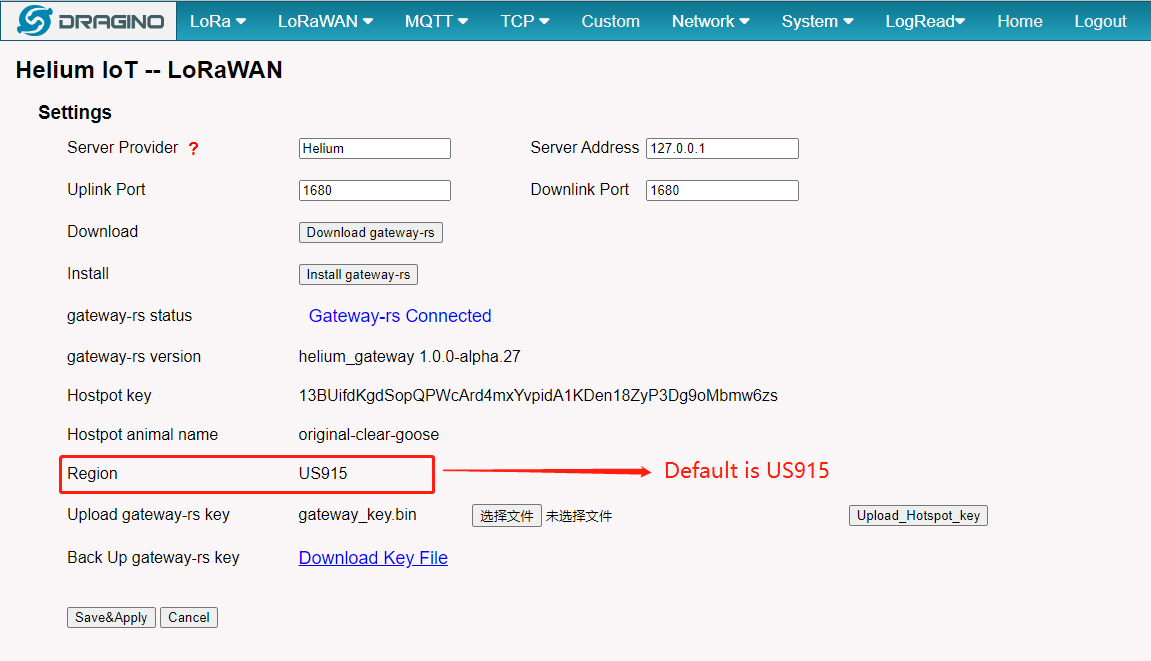1151x661 pixels.
Task: Go to the Custom page
Action: 611,21
